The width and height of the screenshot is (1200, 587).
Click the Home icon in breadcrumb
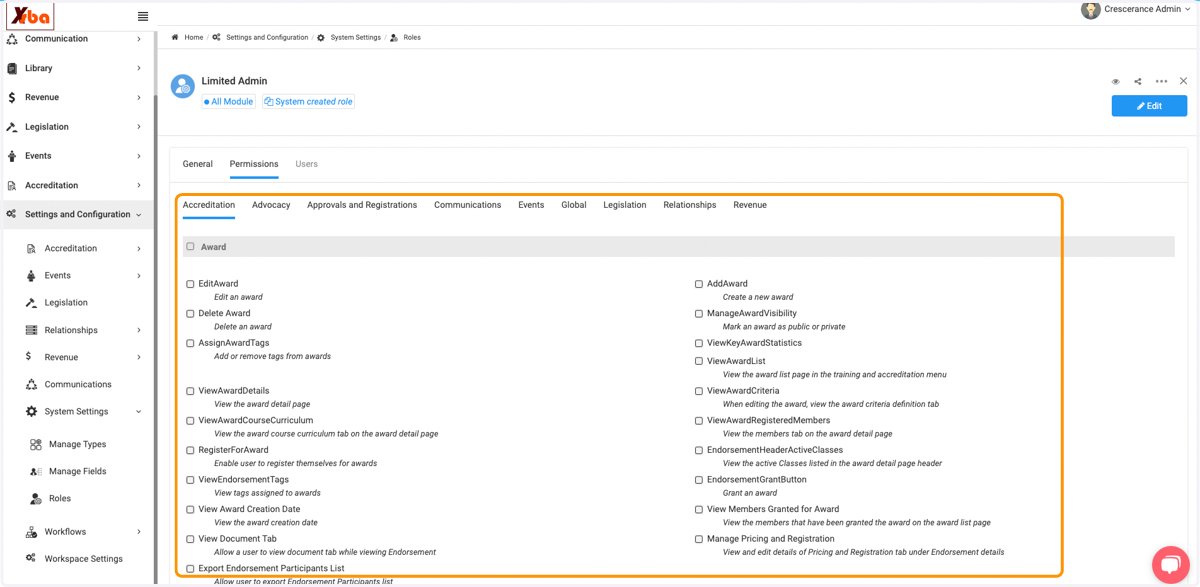coord(175,37)
